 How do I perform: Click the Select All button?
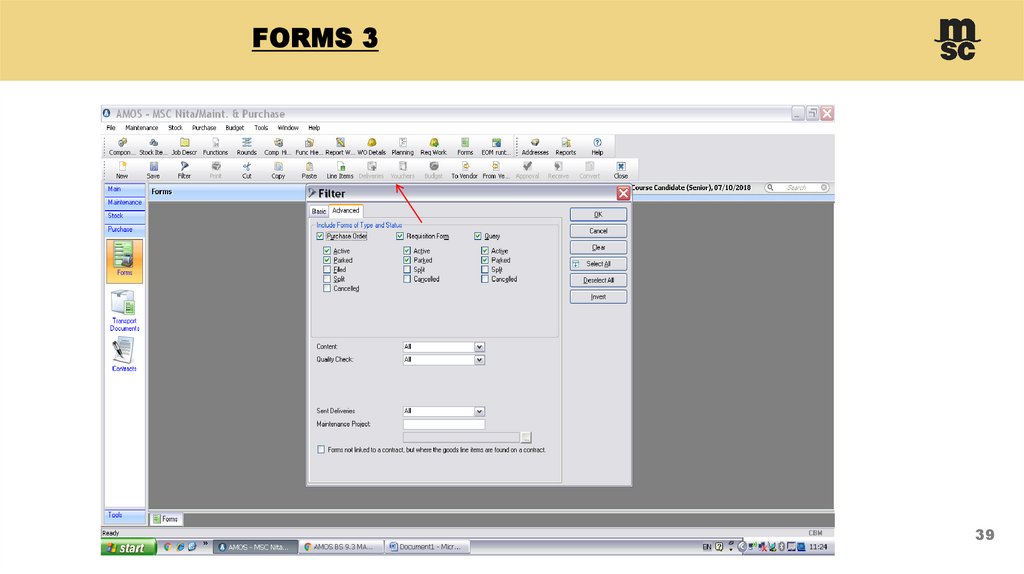click(x=598, y=264)
